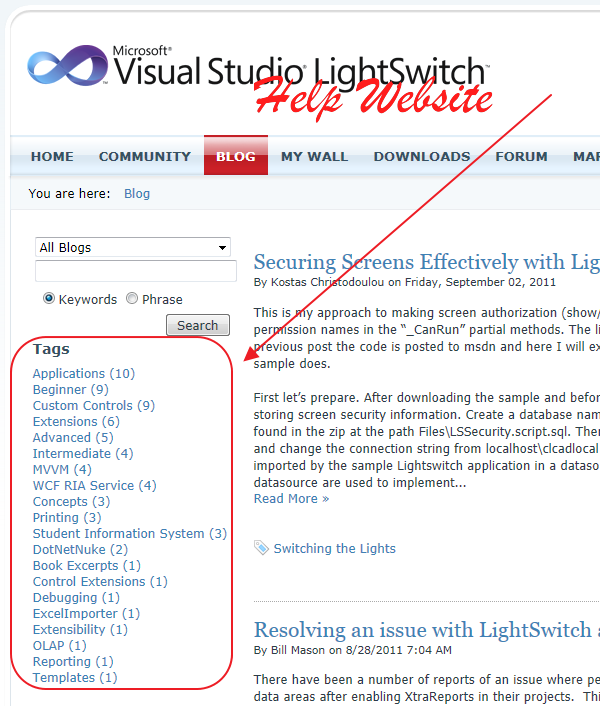The image size is (600, 706).
Task: Click the 'By Bill Mason on 8/28/2011' byline
Action: [x=352, y=650]
